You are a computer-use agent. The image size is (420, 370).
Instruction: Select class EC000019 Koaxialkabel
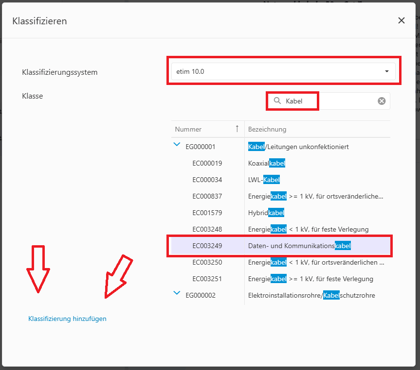coord(281,163)
